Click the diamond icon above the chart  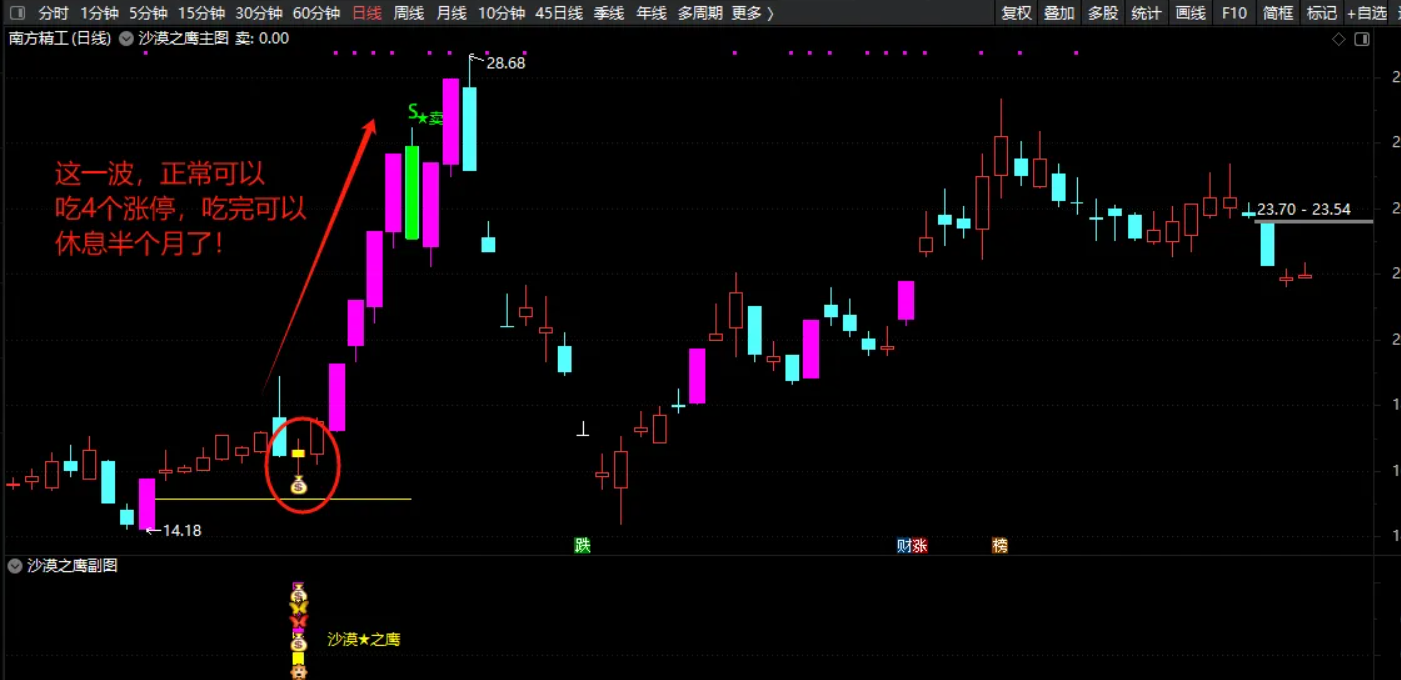point(1338,39)
